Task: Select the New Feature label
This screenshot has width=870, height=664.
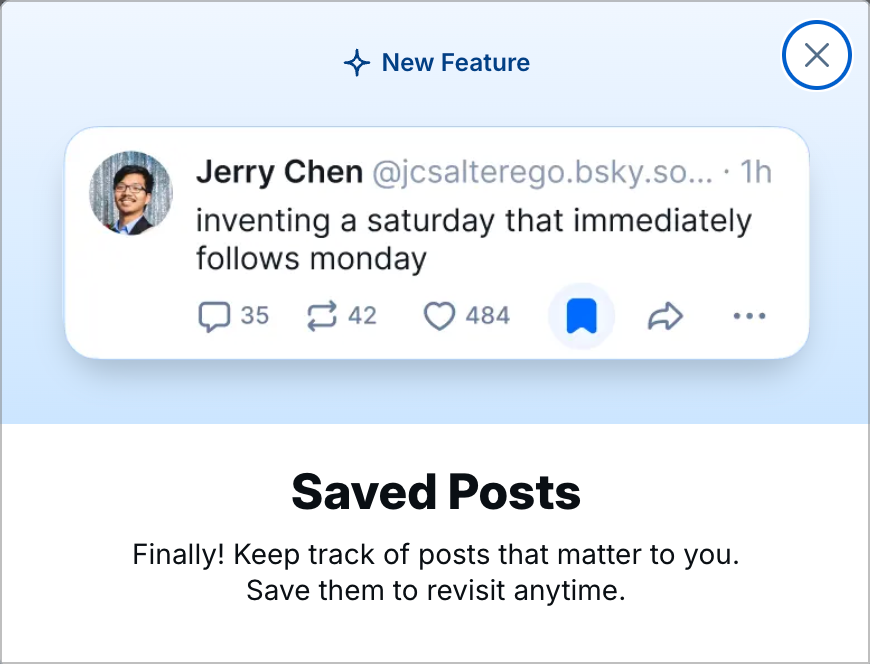Action: click(455, 62)
